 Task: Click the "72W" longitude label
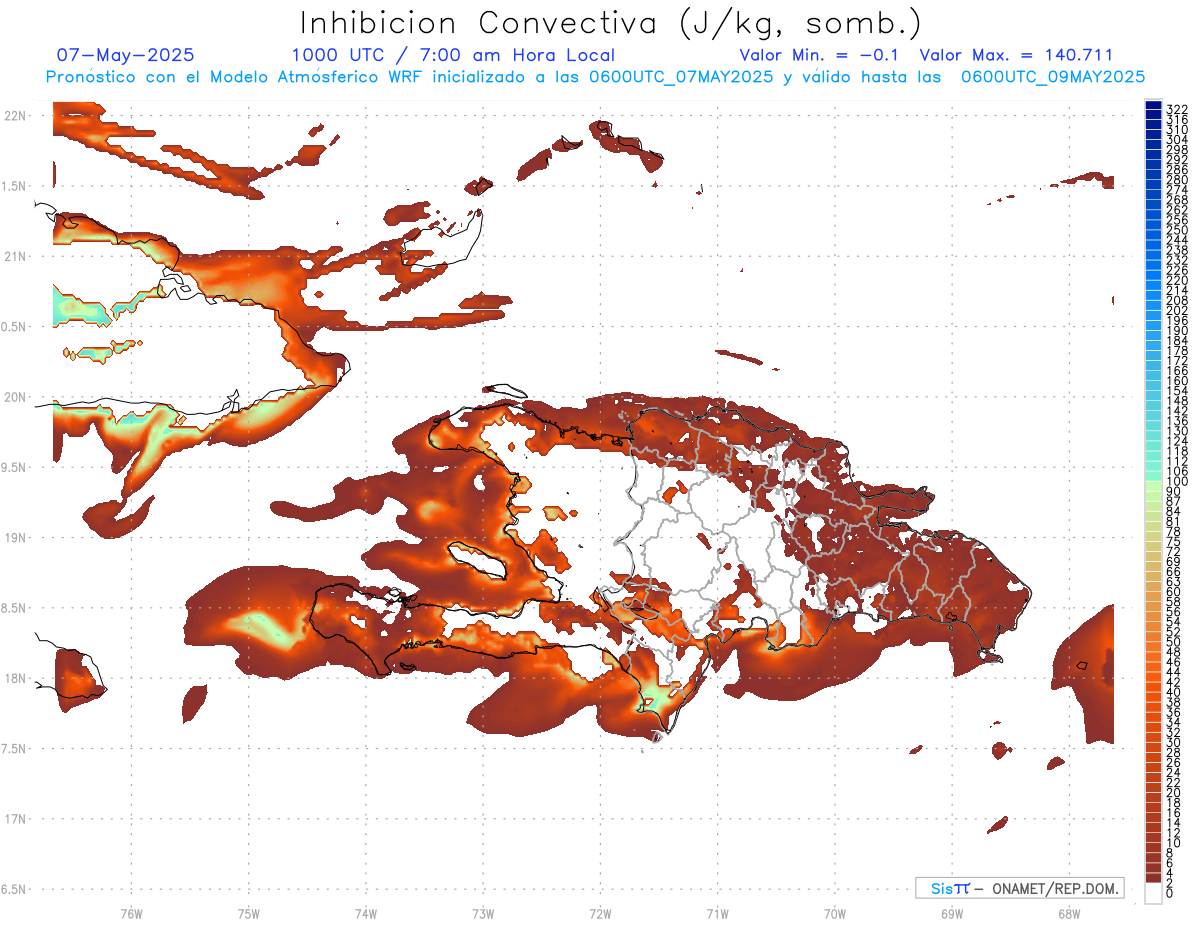click(x=600, y=912)
